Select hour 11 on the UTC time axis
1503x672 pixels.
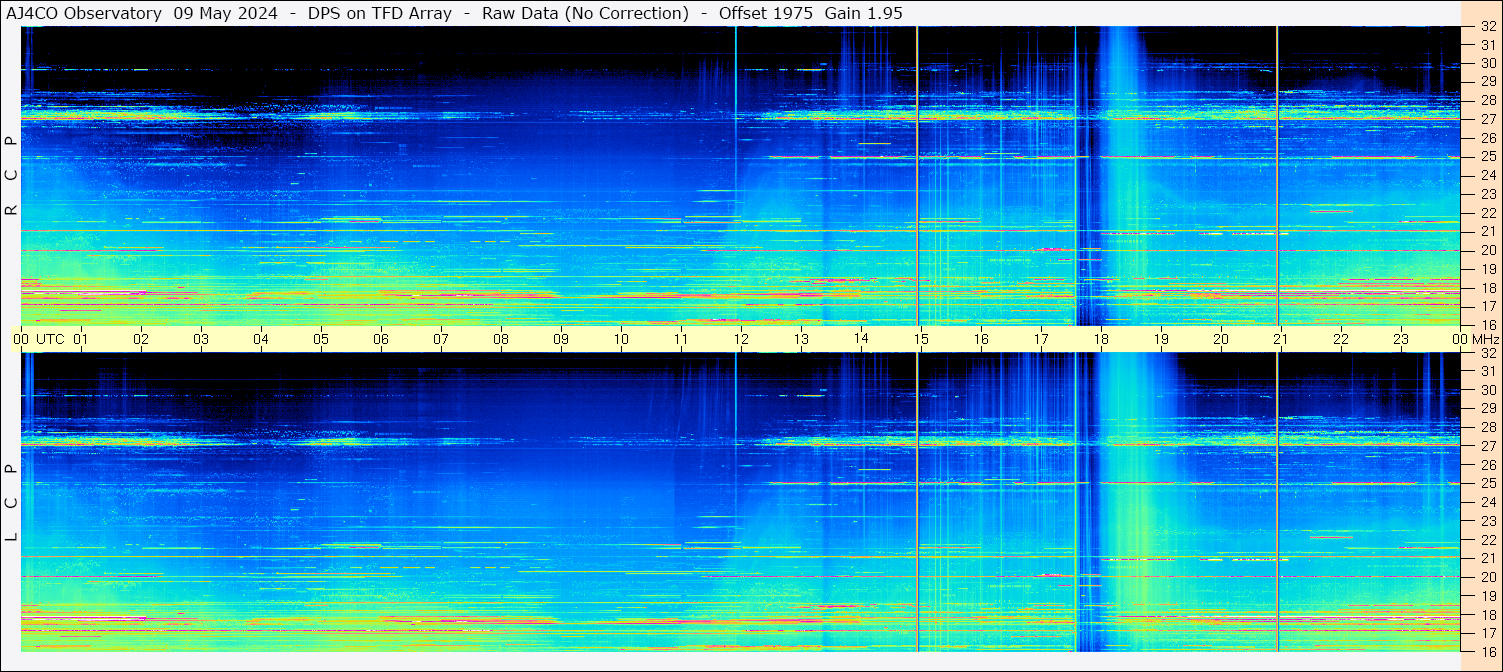click(681, 339)
